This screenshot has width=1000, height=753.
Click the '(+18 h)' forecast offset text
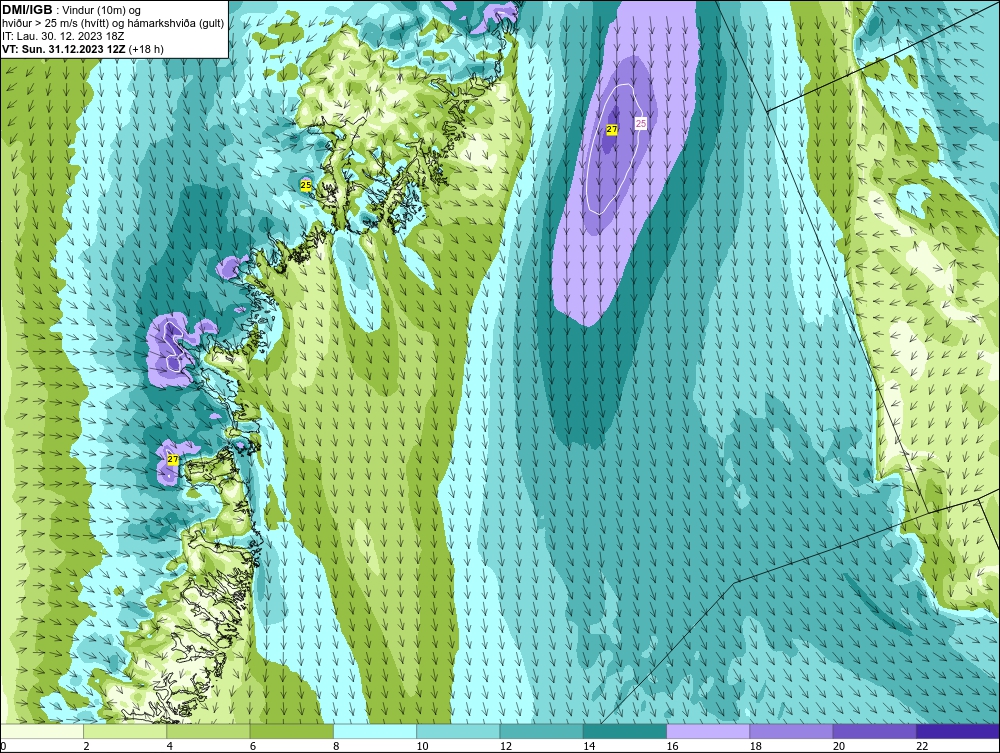pyautogui.click(x=146, y=49)
